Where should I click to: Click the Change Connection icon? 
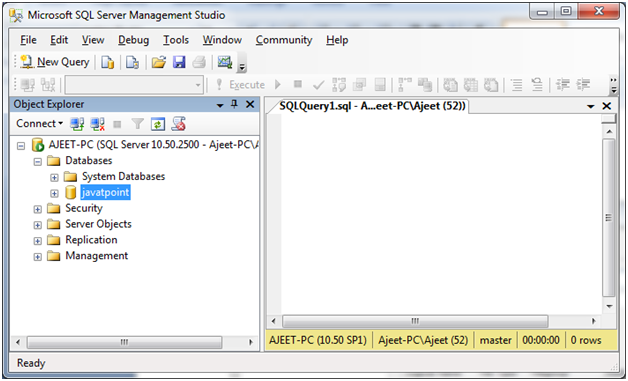click(48, 85)
